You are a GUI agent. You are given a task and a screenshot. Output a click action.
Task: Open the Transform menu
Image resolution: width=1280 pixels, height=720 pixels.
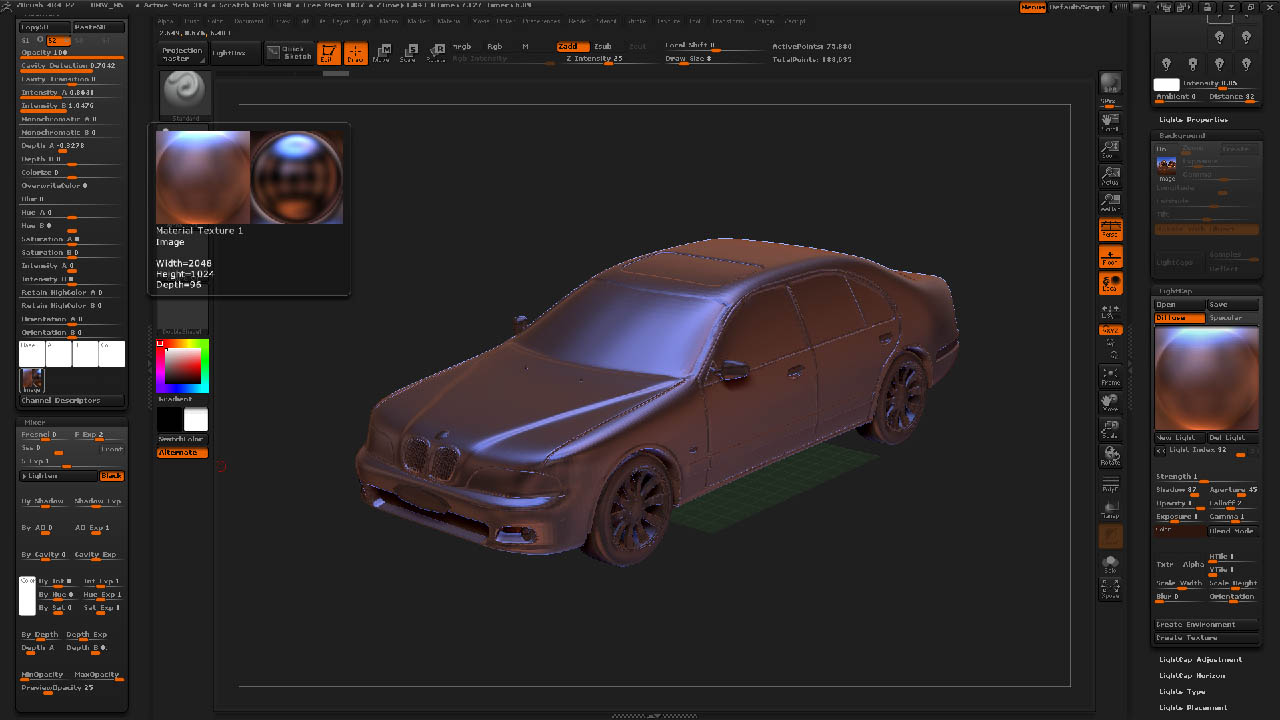(x=727, y=21)
